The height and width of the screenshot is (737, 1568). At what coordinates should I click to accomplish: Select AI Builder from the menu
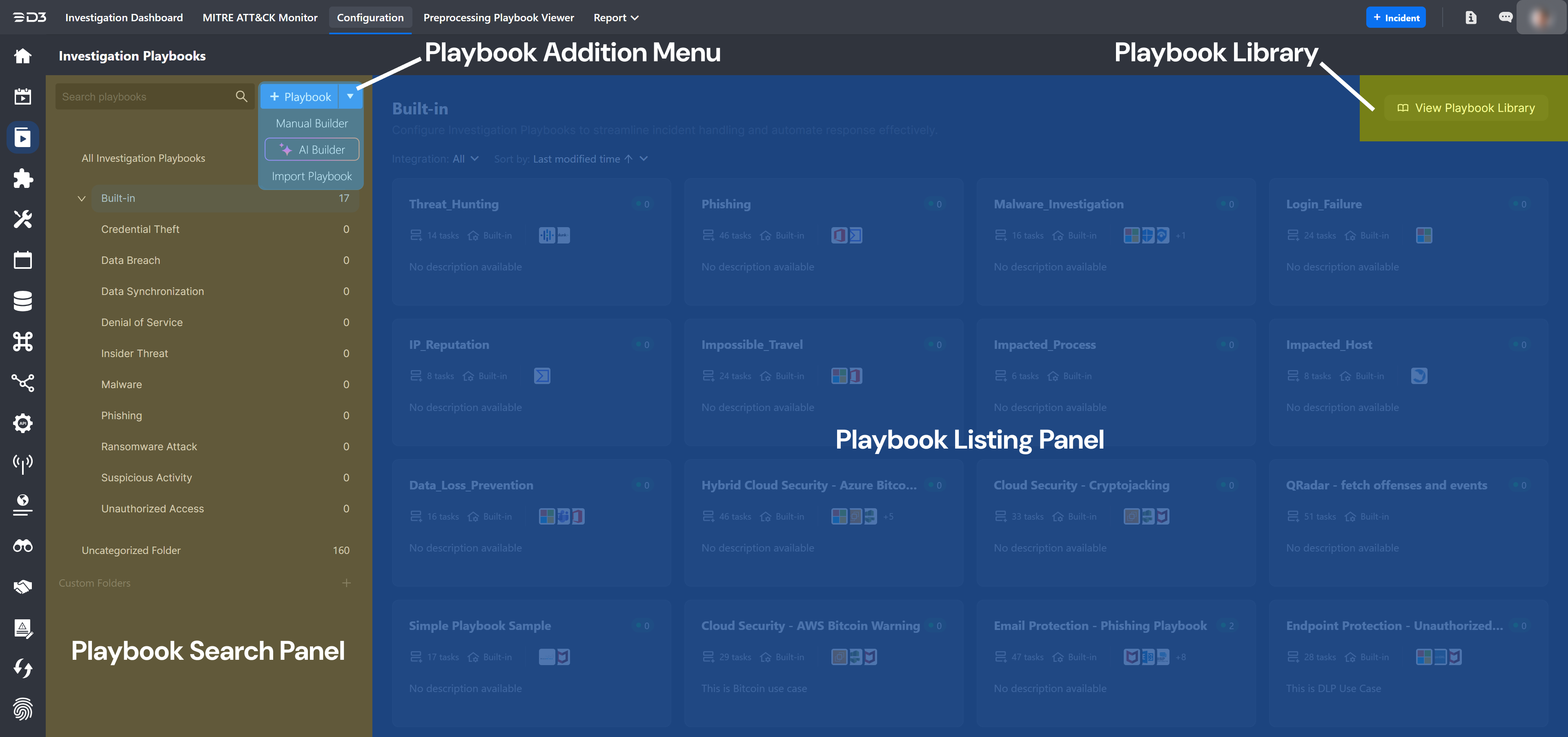click(x=312, y=150)
